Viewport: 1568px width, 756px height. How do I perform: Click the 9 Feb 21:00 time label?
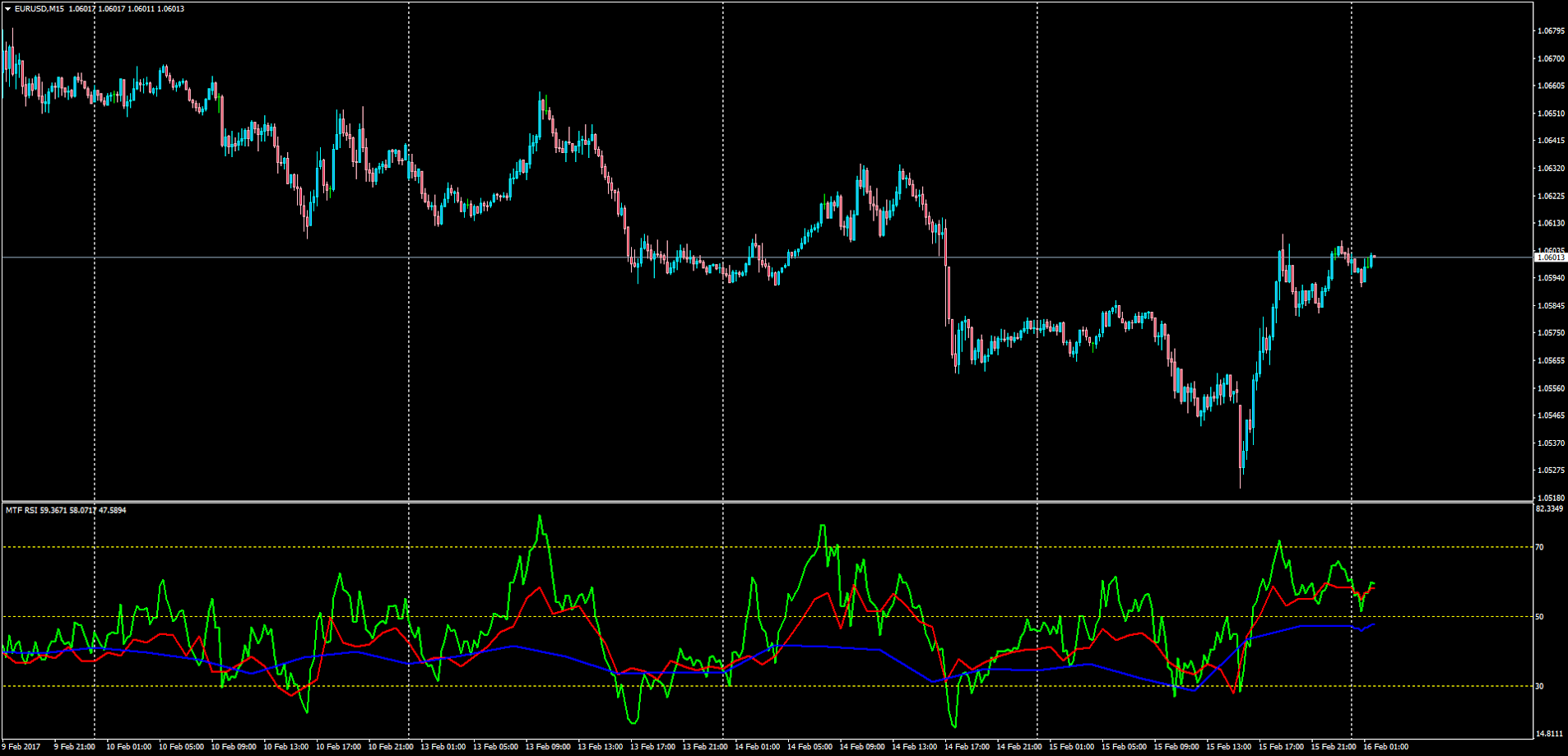point(74,747)
